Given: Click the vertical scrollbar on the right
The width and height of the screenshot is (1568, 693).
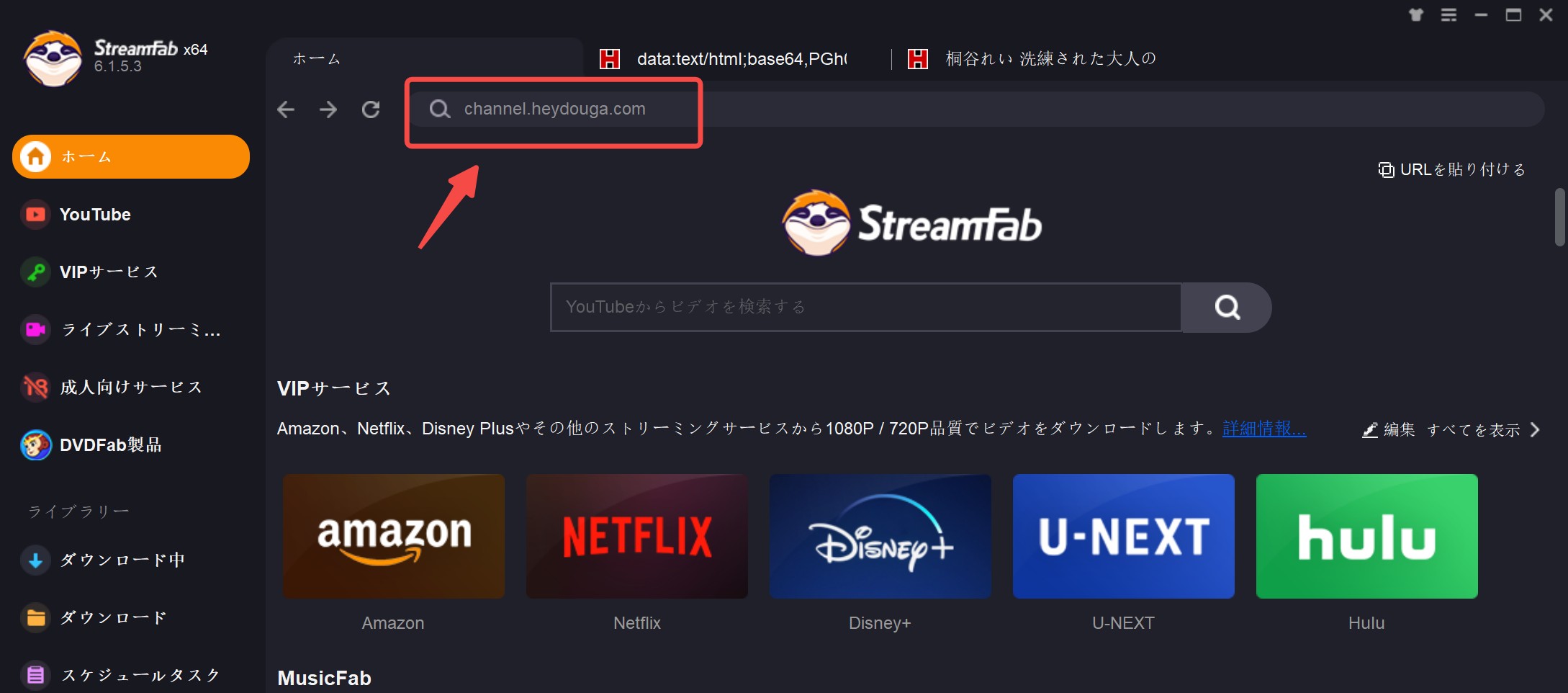Looking at the screenshot, I should [x=1559, y=217].
